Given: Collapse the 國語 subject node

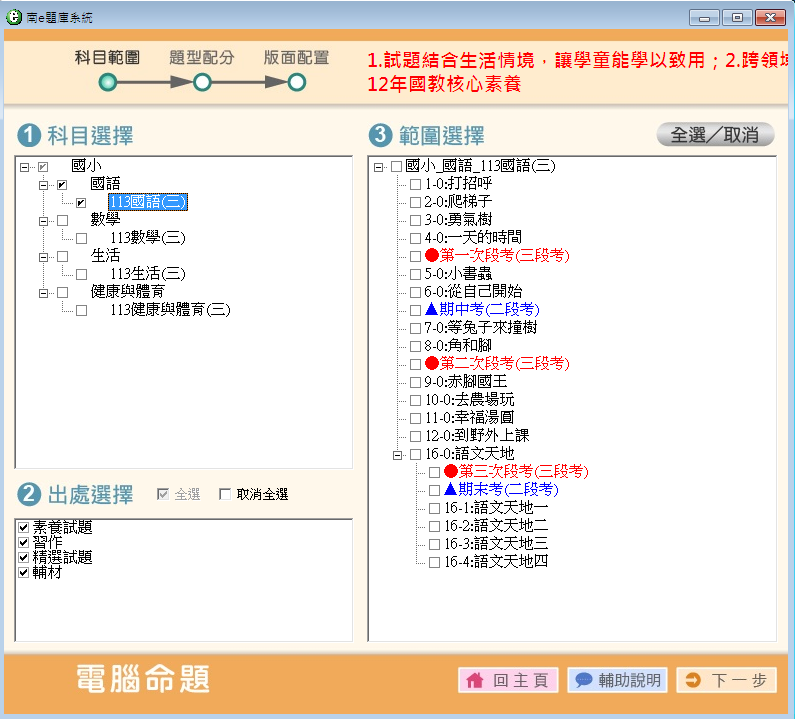Looking at the screenshot, I should click(x=44, y=185).
